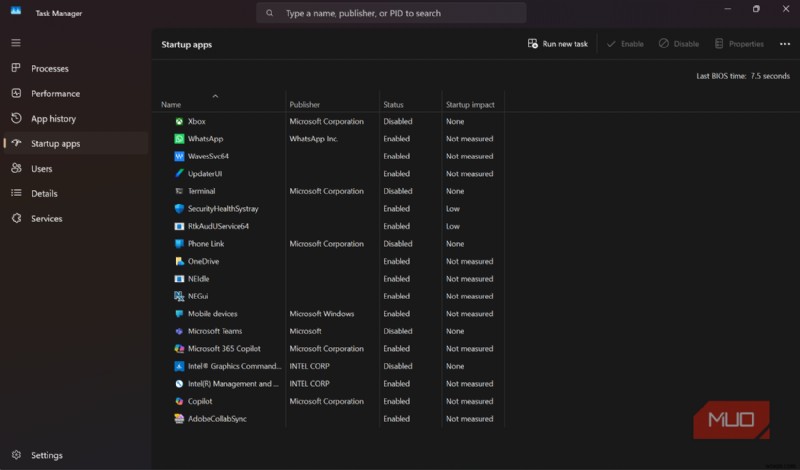Open the three-dot more options menu
The image size is (800, 470).
[x=785, y=44]
